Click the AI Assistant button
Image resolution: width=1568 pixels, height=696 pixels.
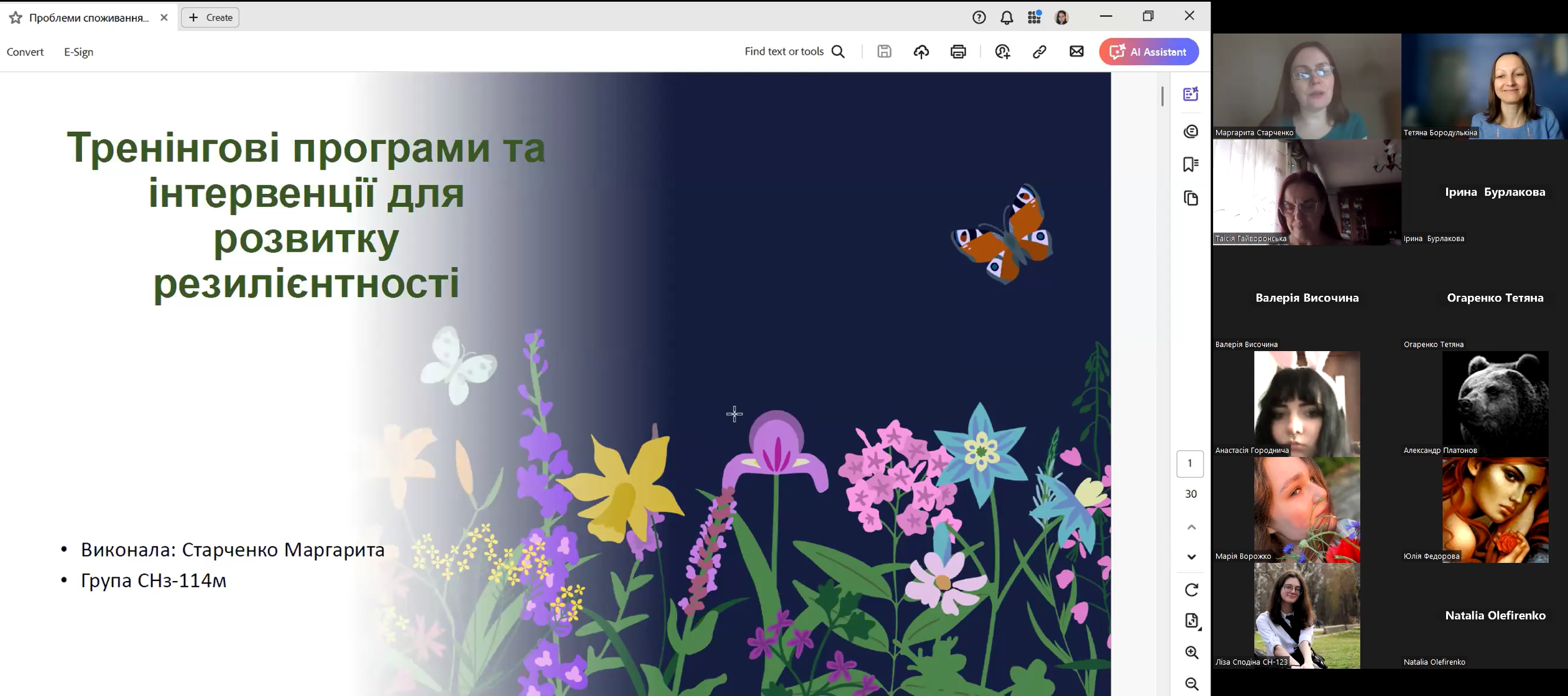tap(1148, 52)
